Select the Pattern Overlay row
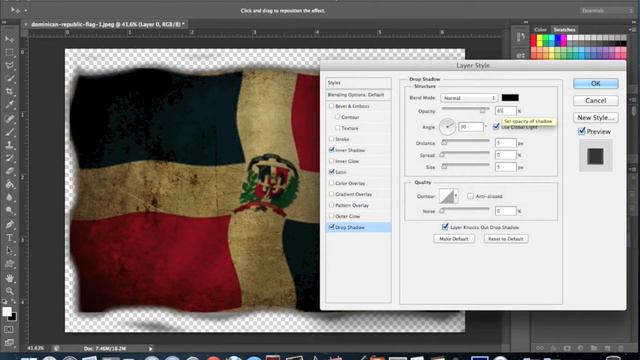 coord(358,205)
